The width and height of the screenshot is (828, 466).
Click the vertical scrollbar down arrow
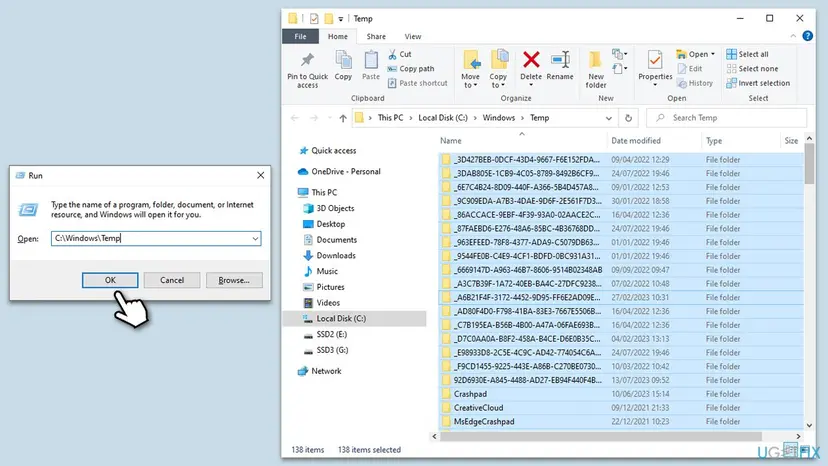point(809,425)
